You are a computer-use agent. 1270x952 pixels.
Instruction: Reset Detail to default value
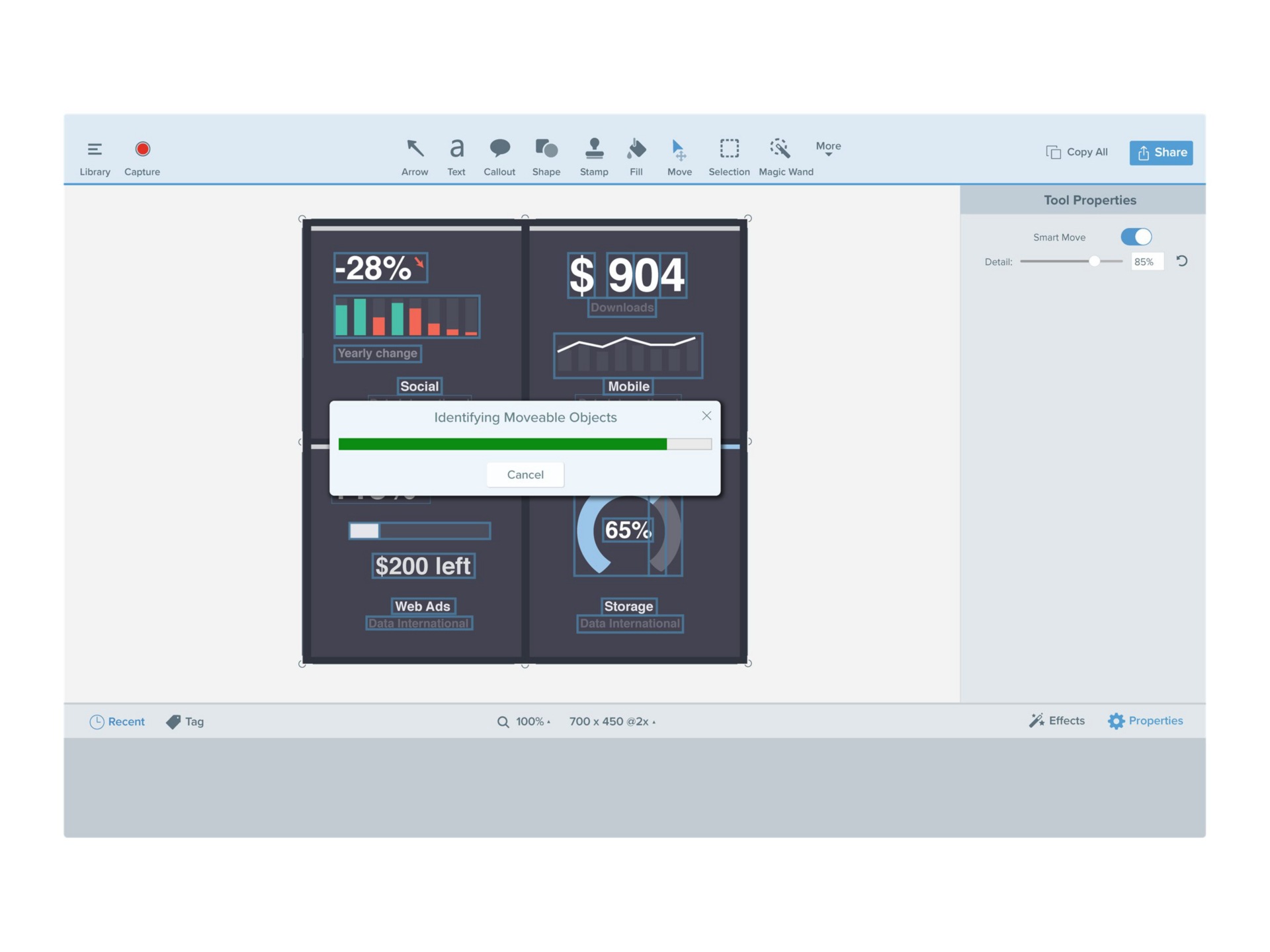coord(1182,261)
